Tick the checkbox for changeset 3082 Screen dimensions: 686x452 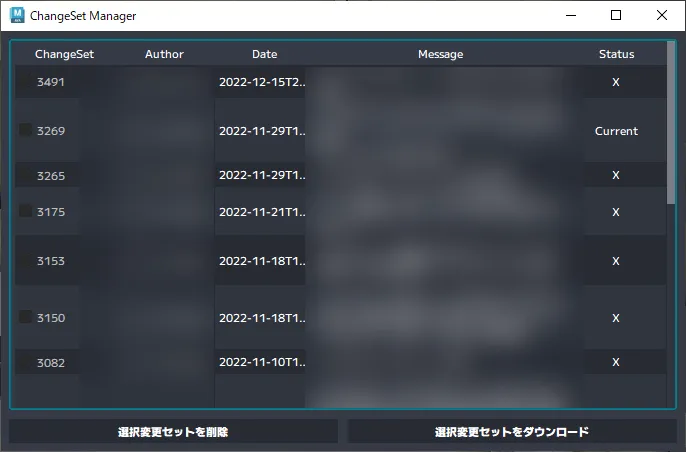[x=25, y=362]
